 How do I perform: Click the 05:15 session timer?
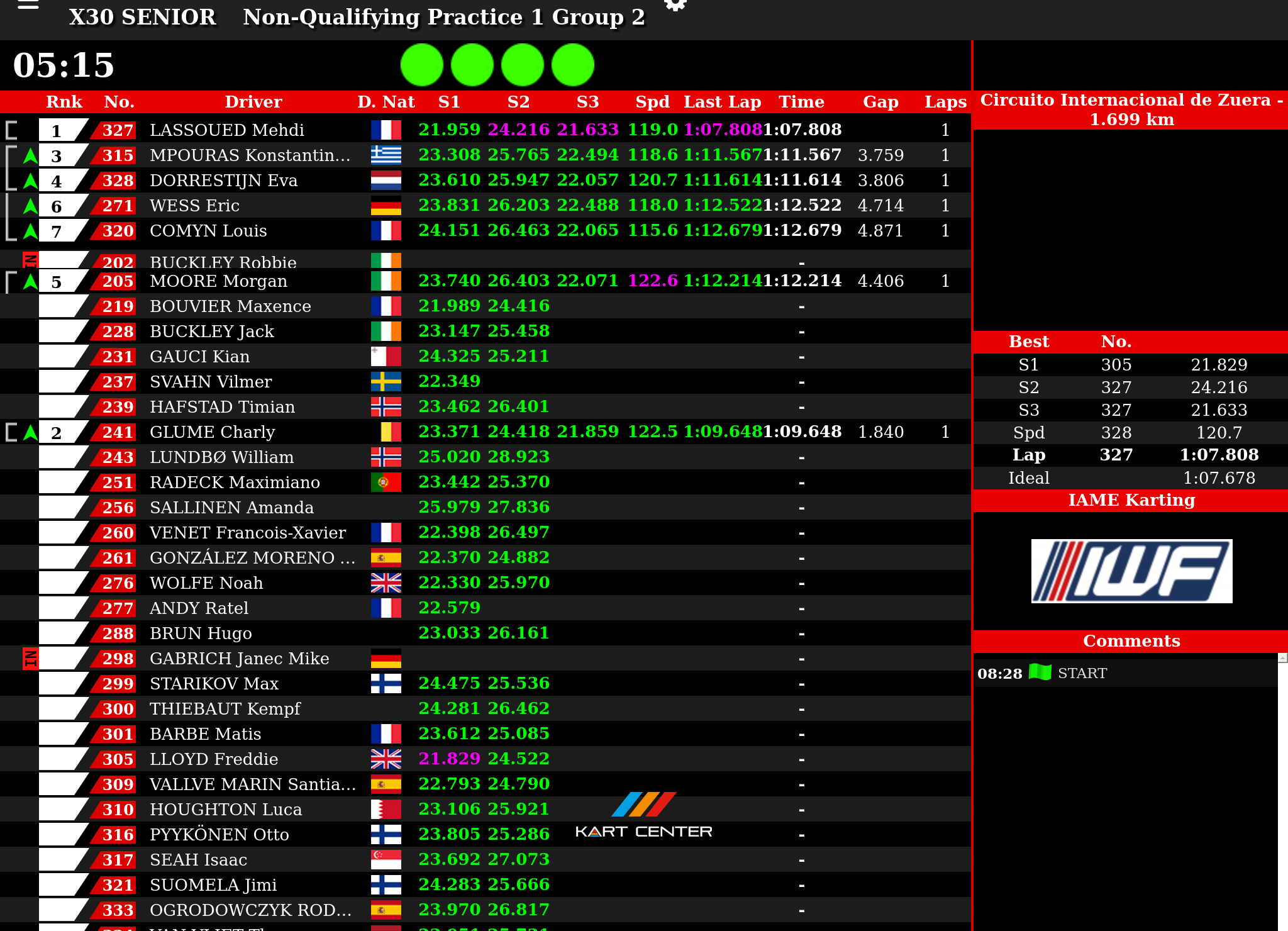click(x=64, y=65)
